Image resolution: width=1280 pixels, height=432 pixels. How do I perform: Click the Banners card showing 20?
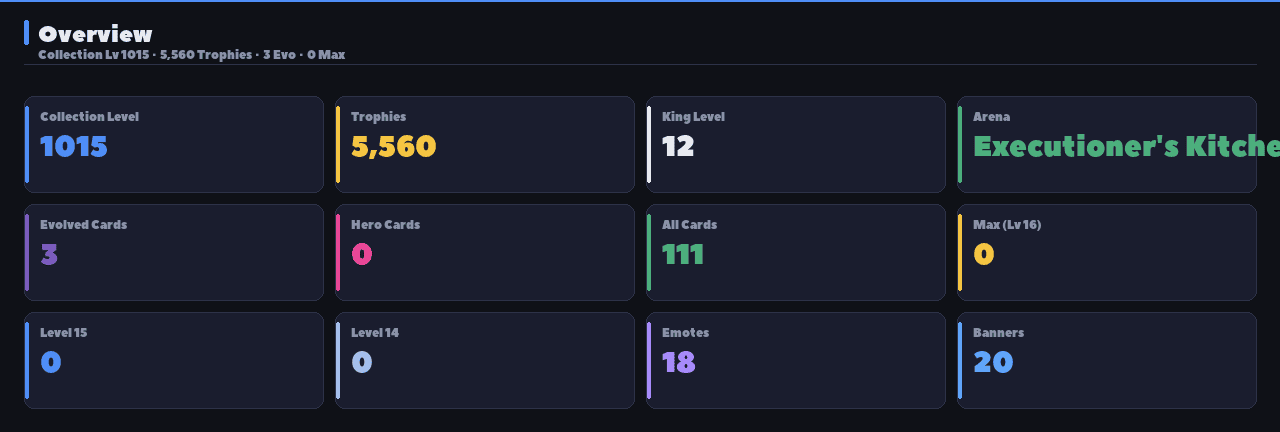point(1107,360)
